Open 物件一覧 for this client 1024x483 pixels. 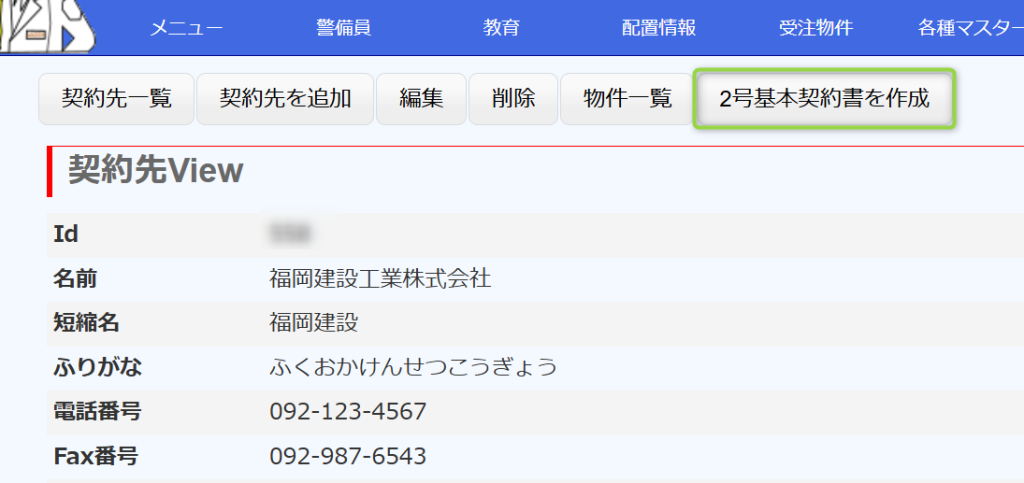(x=628, y=99)
